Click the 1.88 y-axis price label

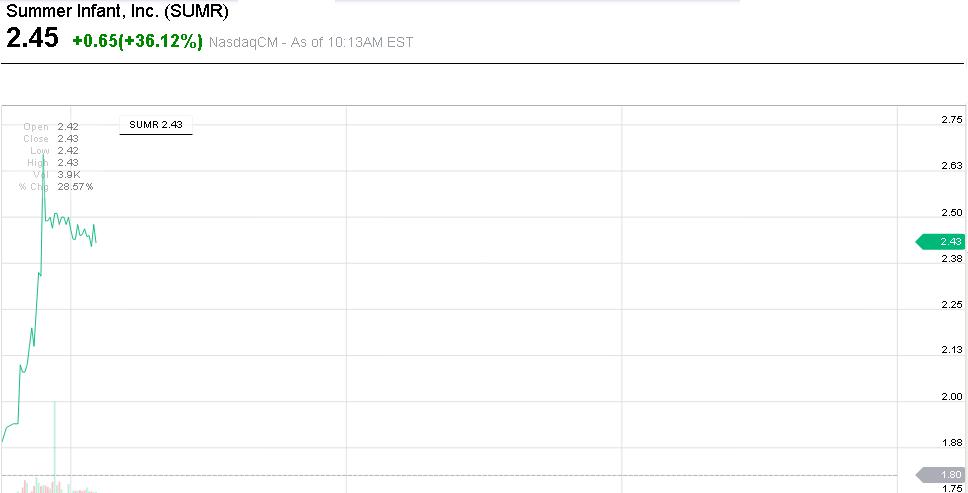[952, 443]
